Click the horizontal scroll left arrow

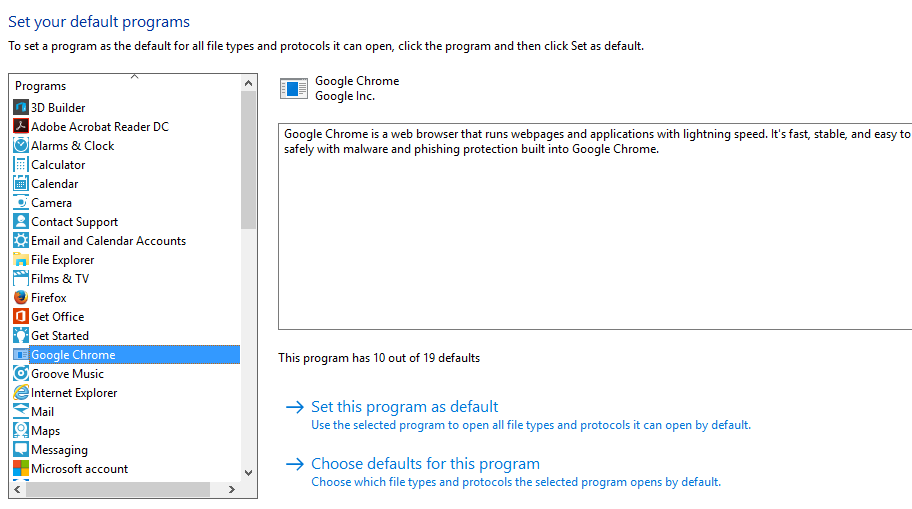17,489
